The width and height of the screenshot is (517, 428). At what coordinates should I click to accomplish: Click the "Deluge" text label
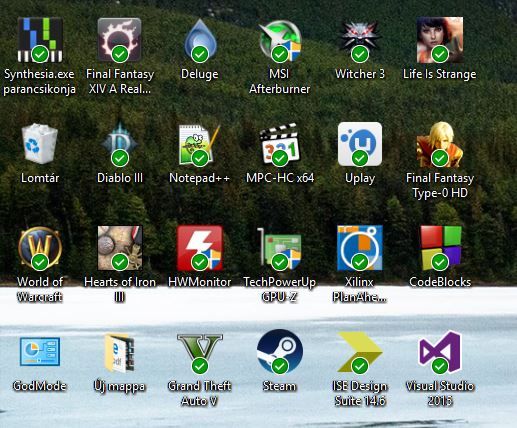point(200,74)
